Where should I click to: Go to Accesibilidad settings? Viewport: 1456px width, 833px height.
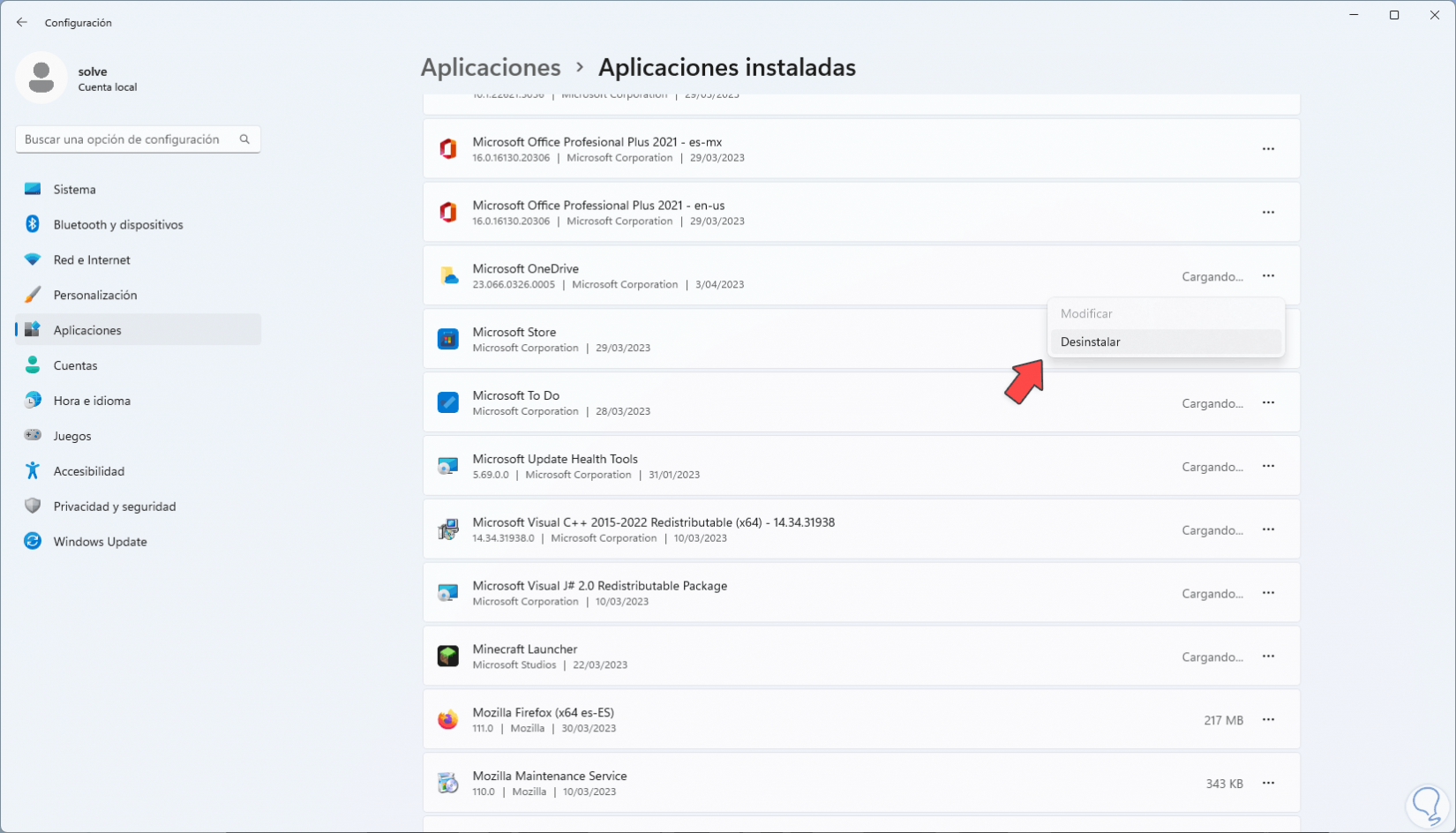89,471
